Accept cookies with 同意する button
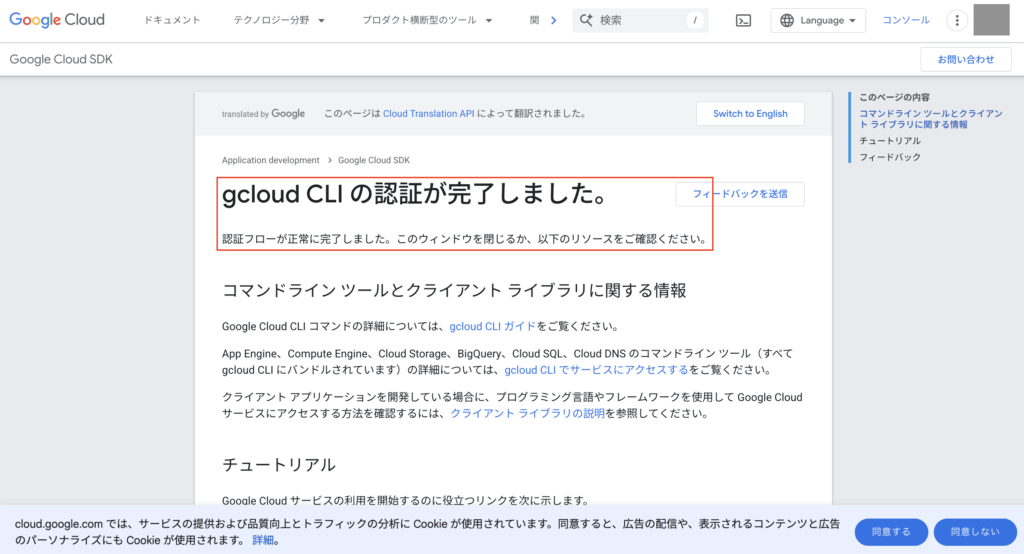 tap(891, 532)
